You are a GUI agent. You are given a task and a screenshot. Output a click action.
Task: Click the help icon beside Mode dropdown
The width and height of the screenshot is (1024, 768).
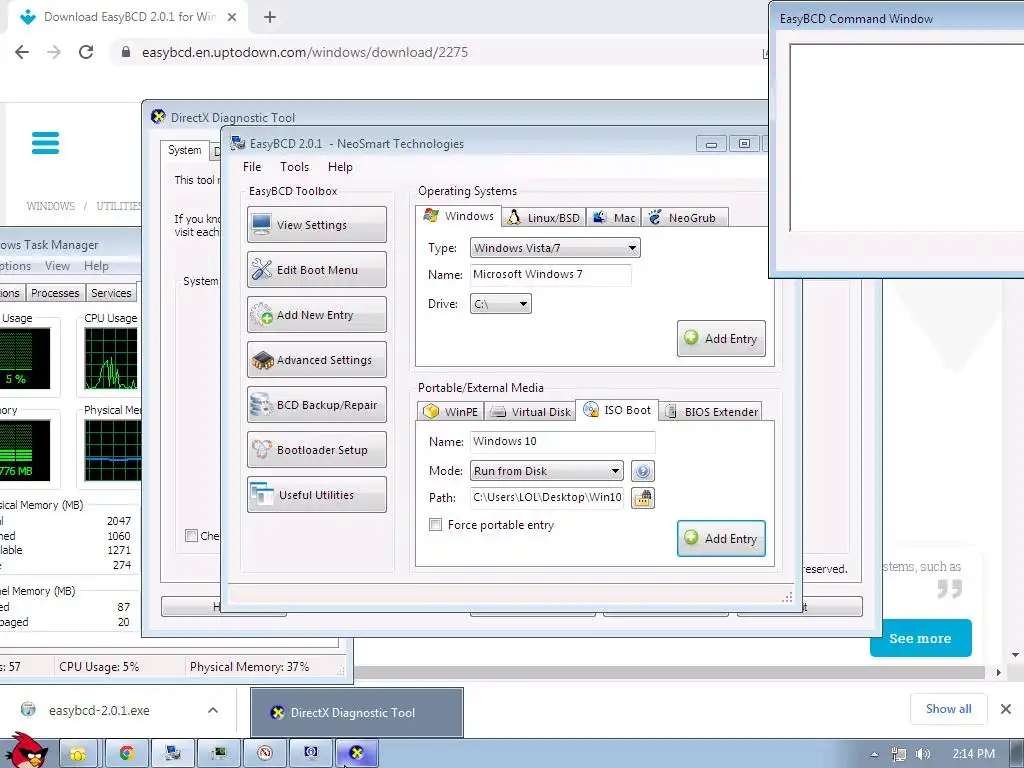643,471
